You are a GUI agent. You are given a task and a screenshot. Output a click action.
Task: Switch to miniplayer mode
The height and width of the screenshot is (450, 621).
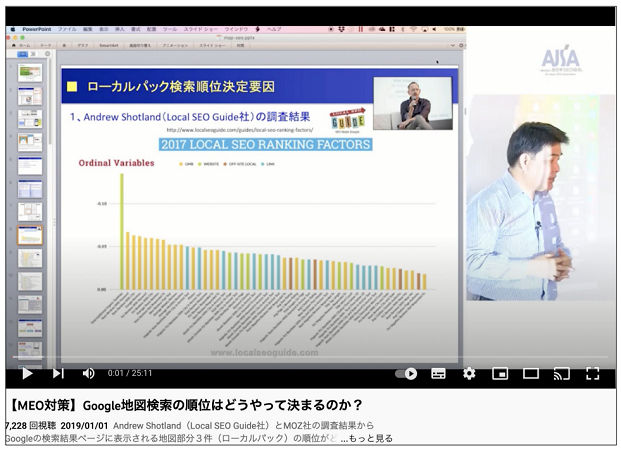click(500, 373)
